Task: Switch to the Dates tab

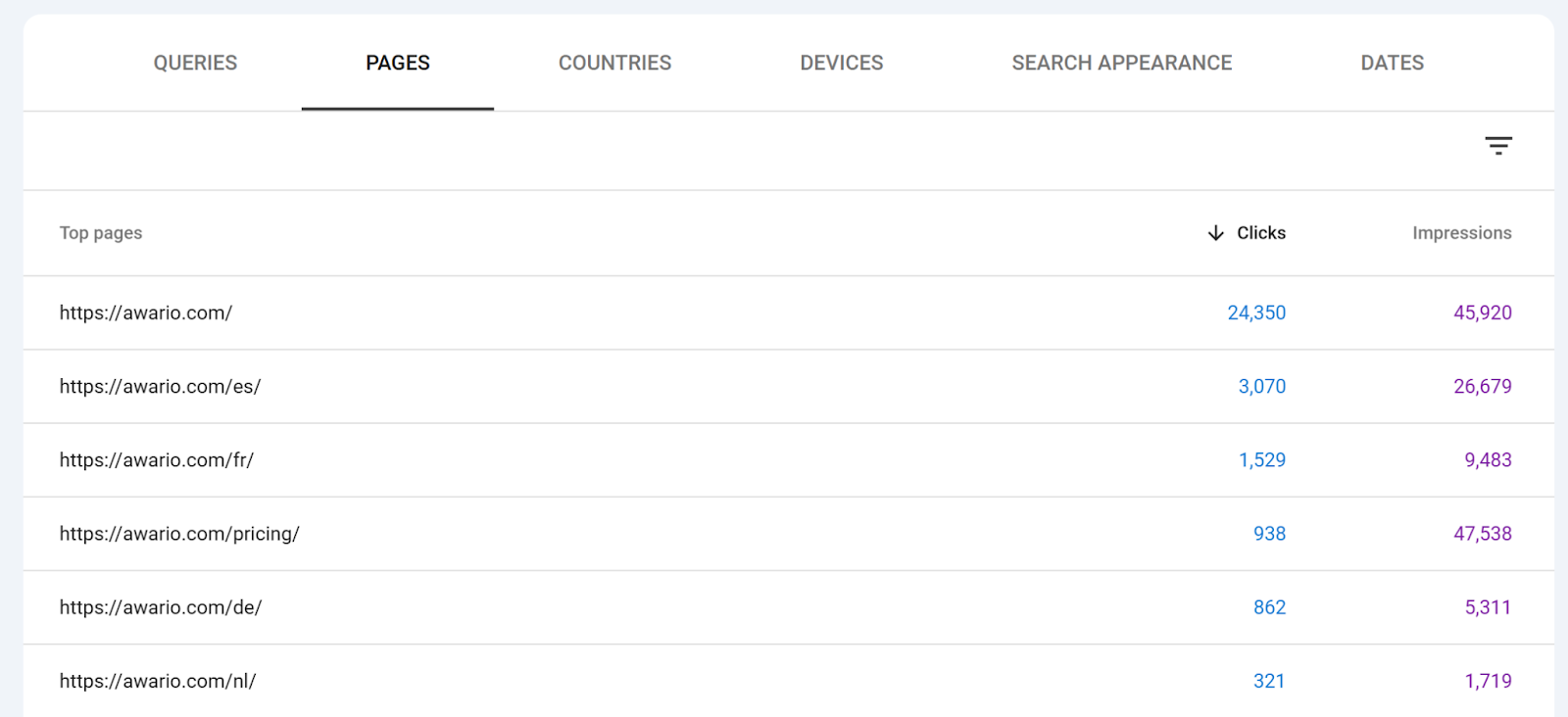Action: click(x=1392, y=63)
